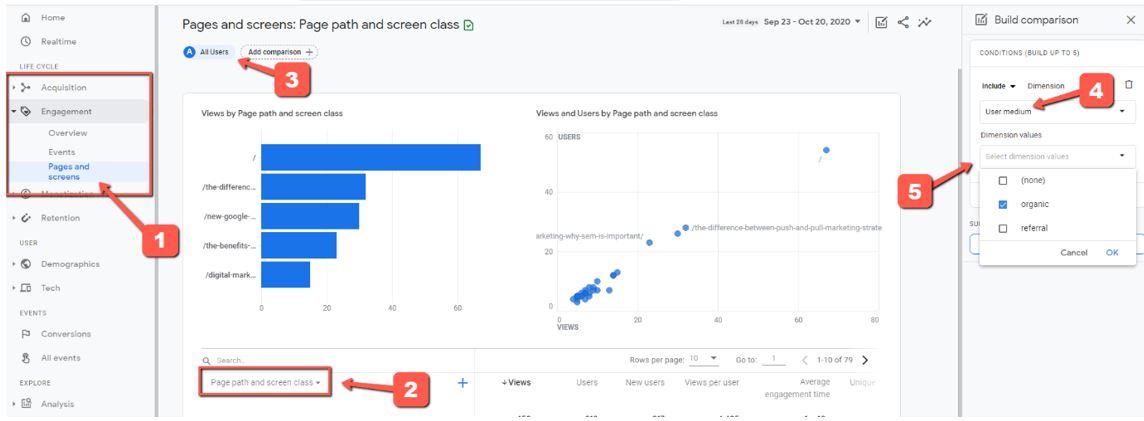
Task: Click the All events icon
Action: point(26,358)
